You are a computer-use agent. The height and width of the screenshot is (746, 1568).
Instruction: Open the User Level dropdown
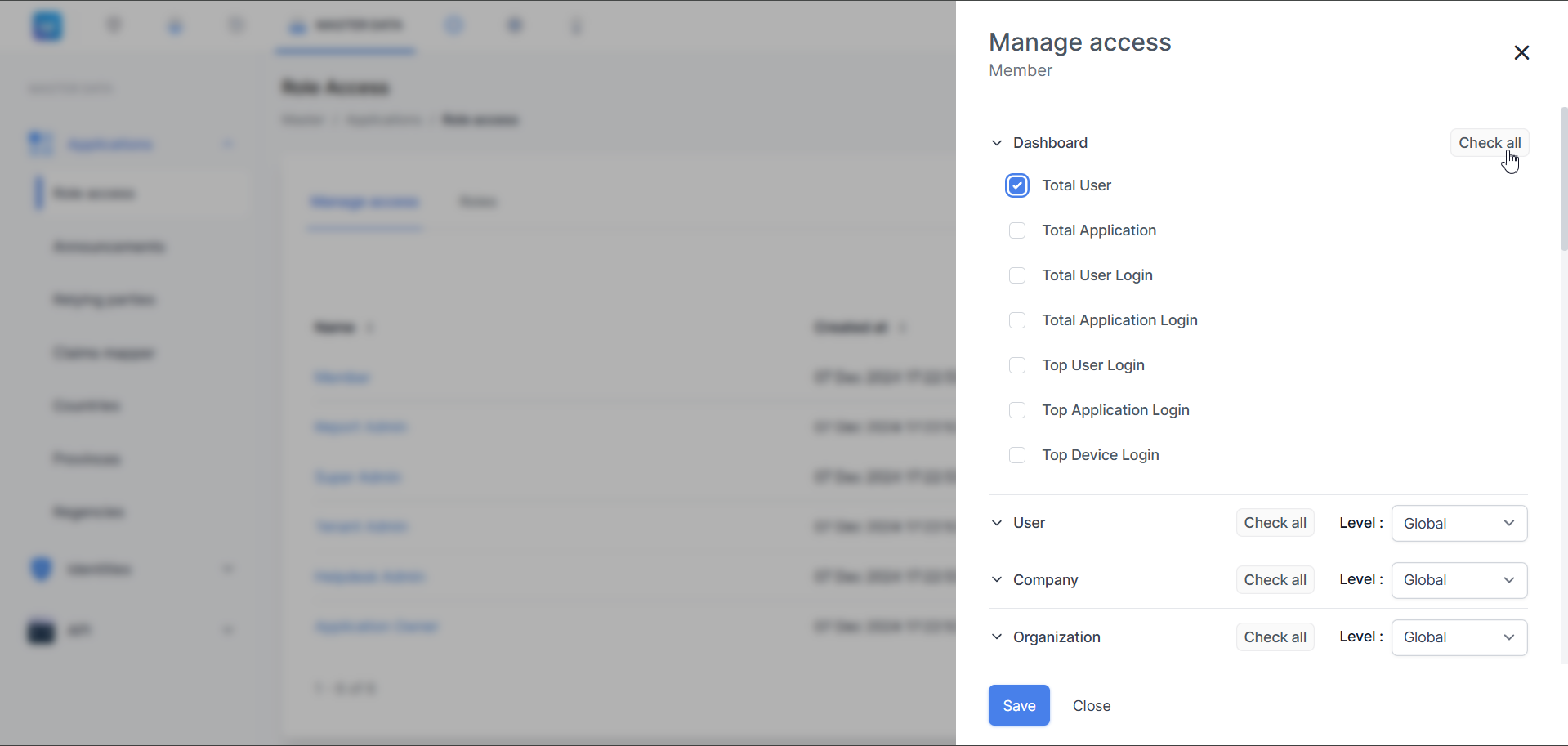pos(1459,524)
